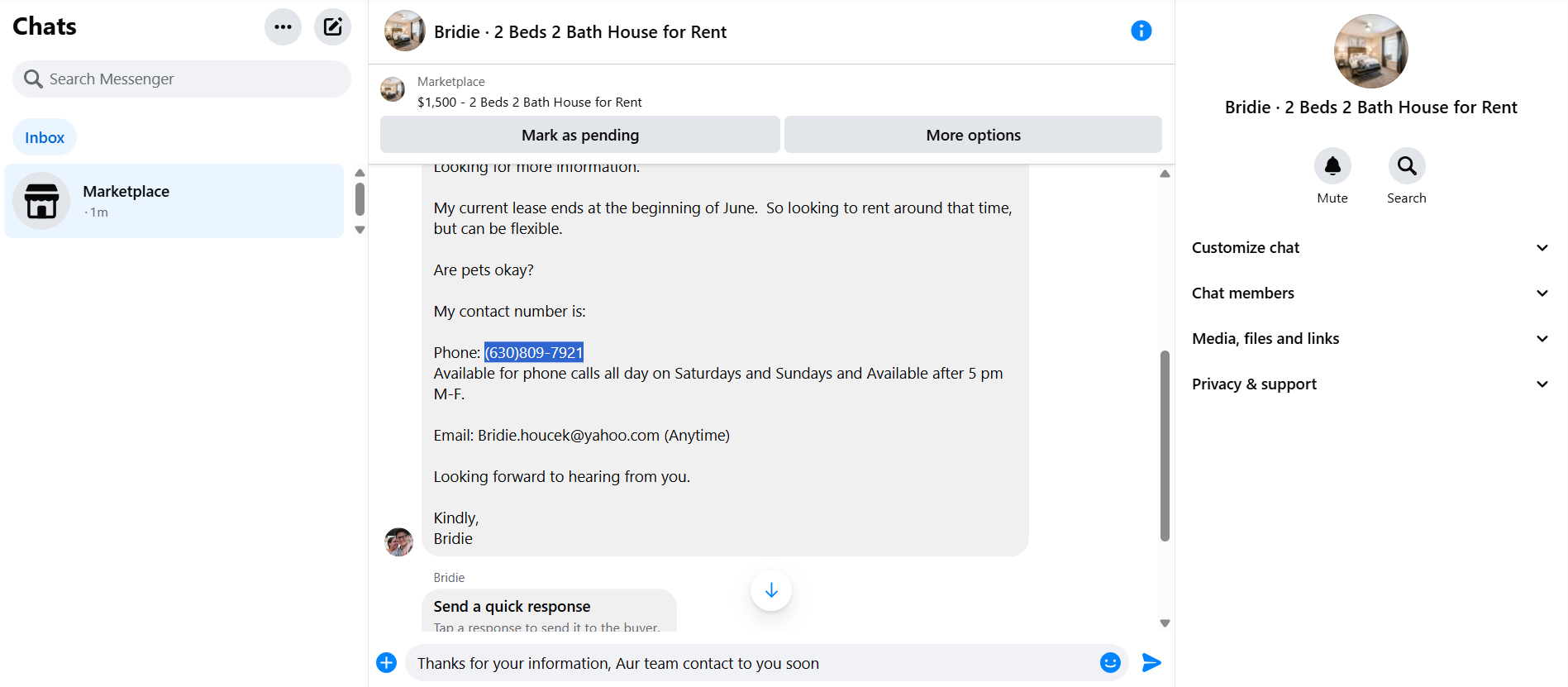This screenshot has width=1568, height=687.
Task: Start a new message with compose icon
Action: (x=332, y=27)
